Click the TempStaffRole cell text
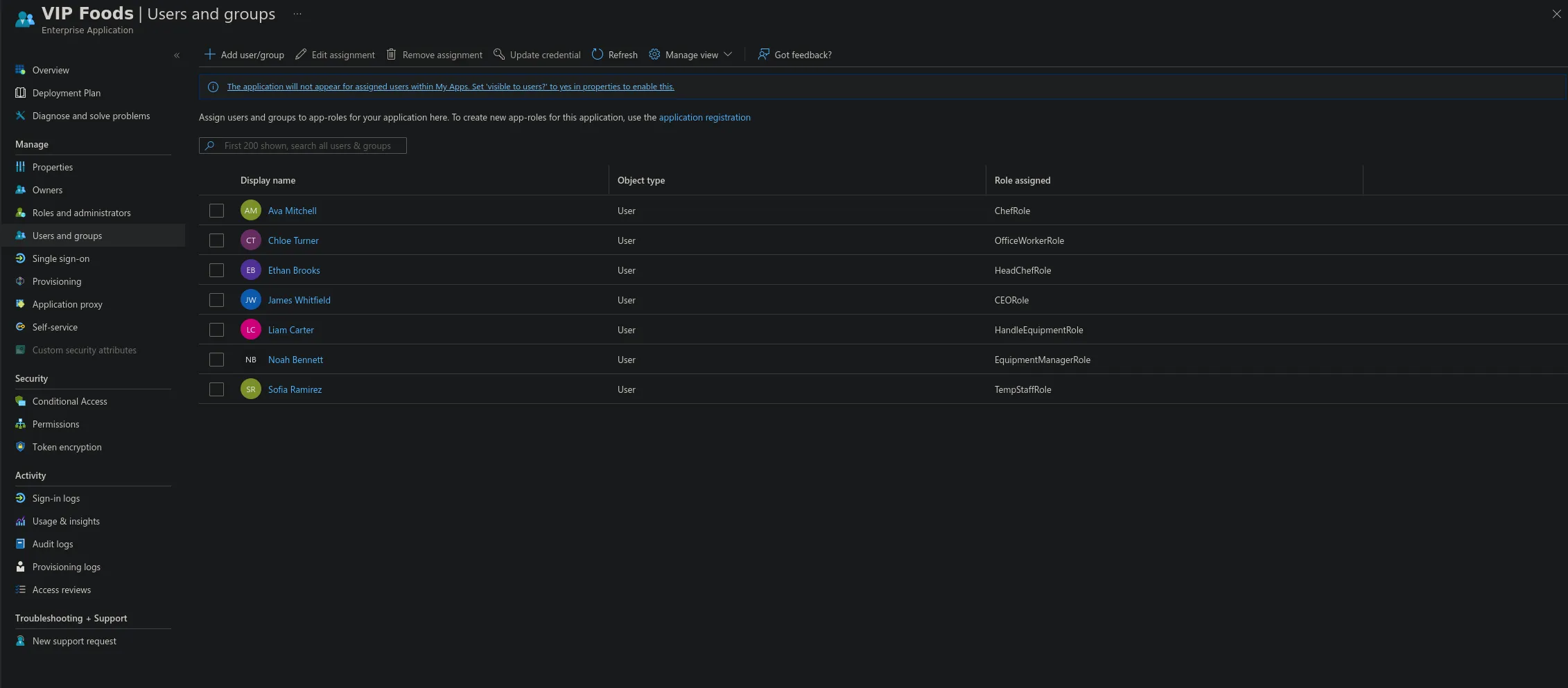 [1022, 389]
